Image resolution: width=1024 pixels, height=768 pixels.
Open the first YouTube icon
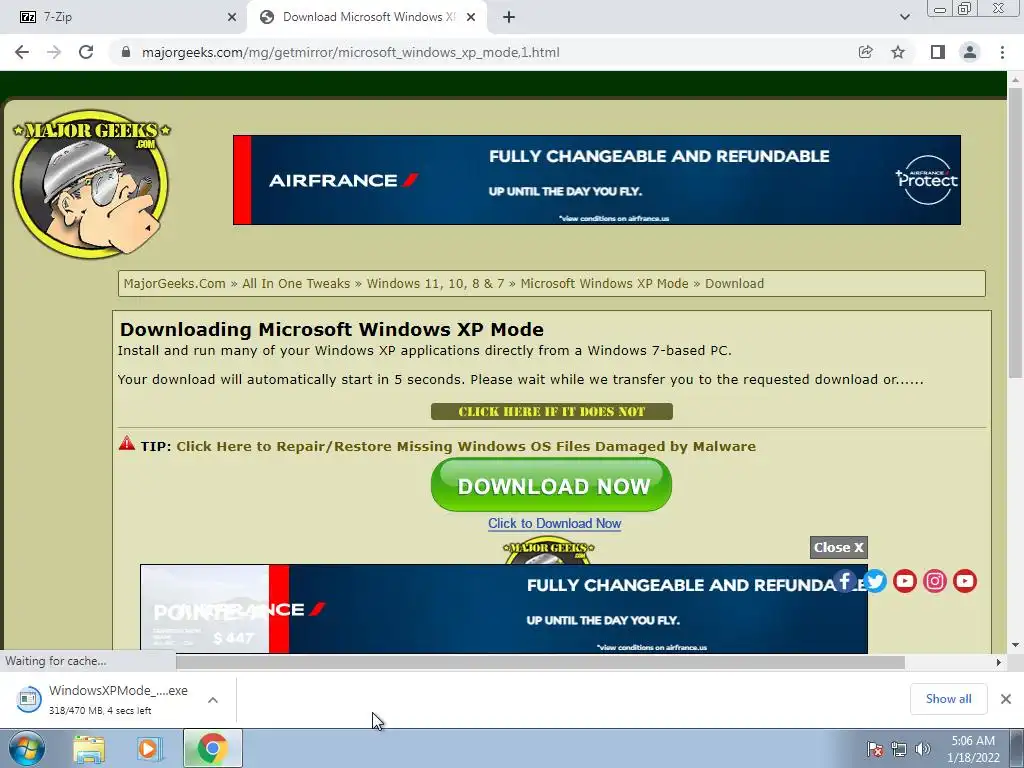click(904, 581)
